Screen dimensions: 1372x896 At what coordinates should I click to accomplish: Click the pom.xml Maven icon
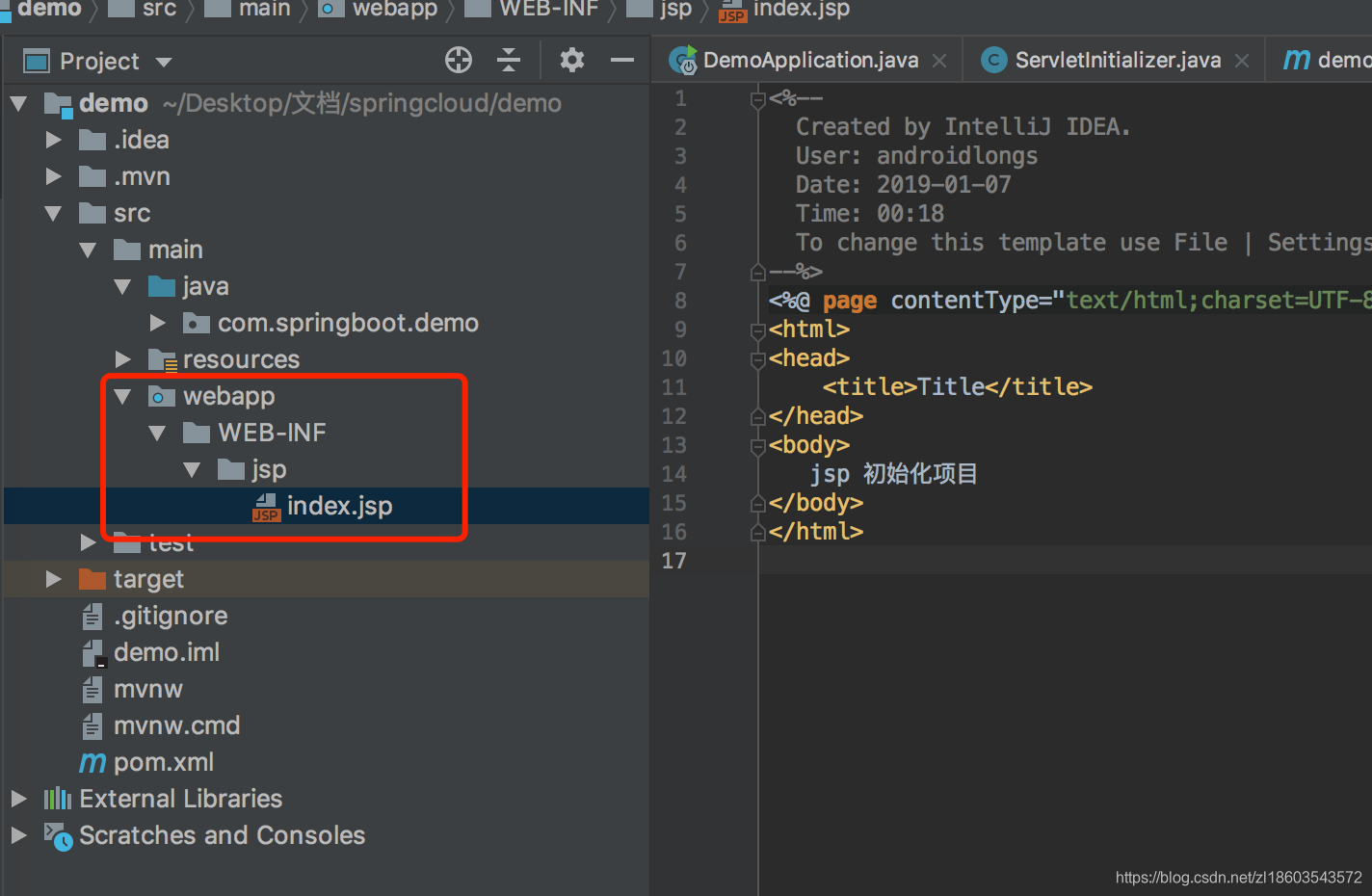point(92,762)
